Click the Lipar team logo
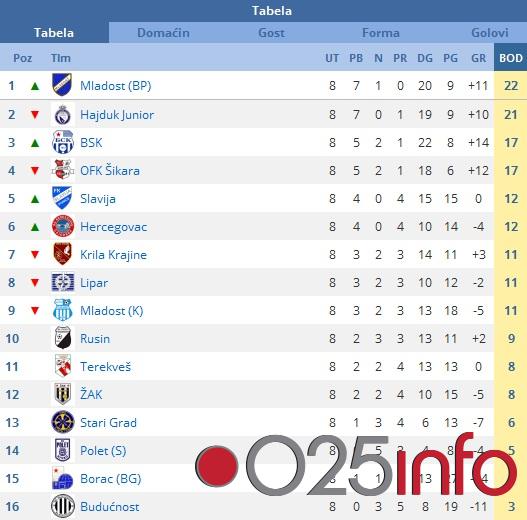This screenshot has width=527, height=520. [x=63, y=282]
